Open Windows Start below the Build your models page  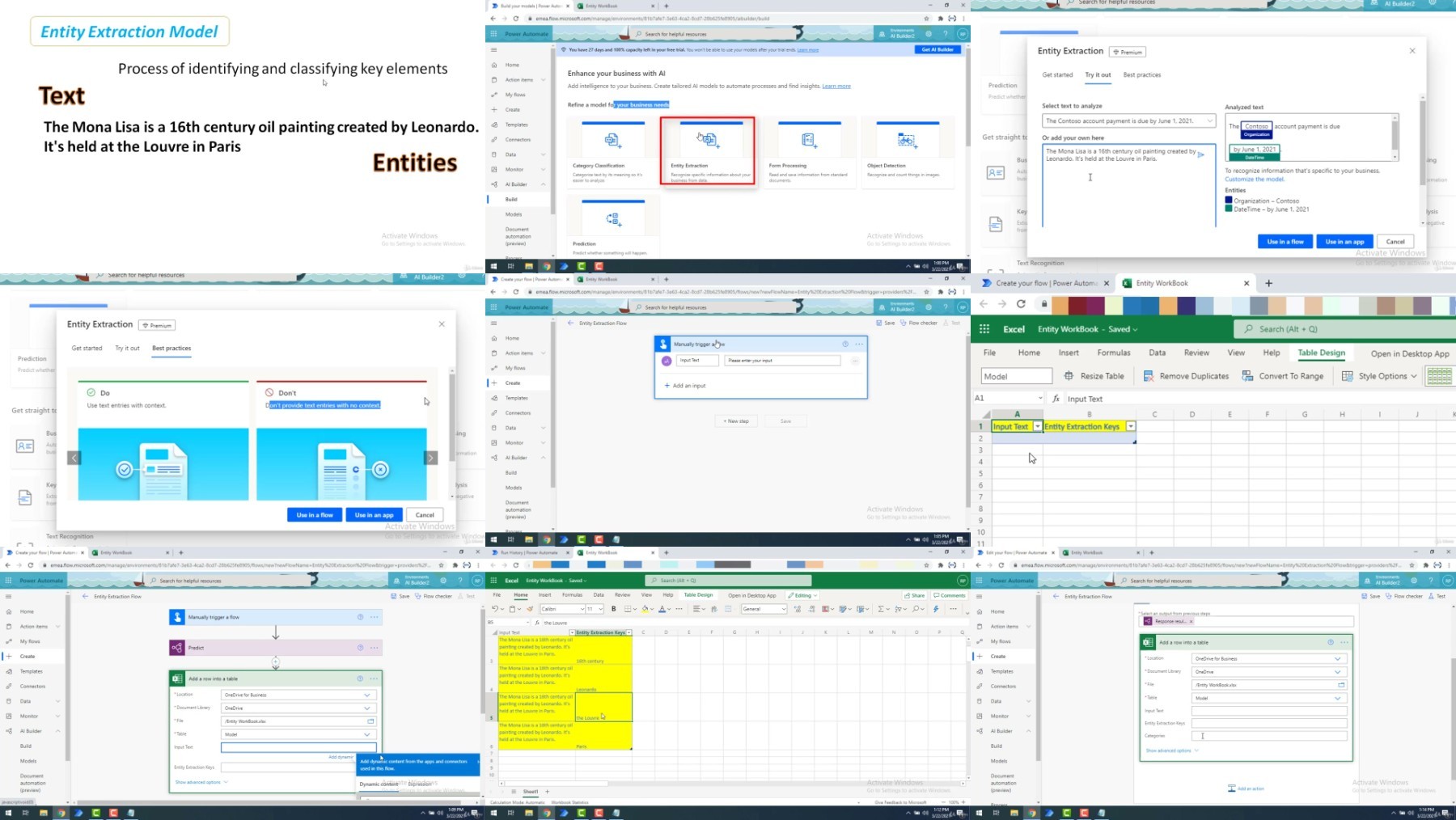493,266
